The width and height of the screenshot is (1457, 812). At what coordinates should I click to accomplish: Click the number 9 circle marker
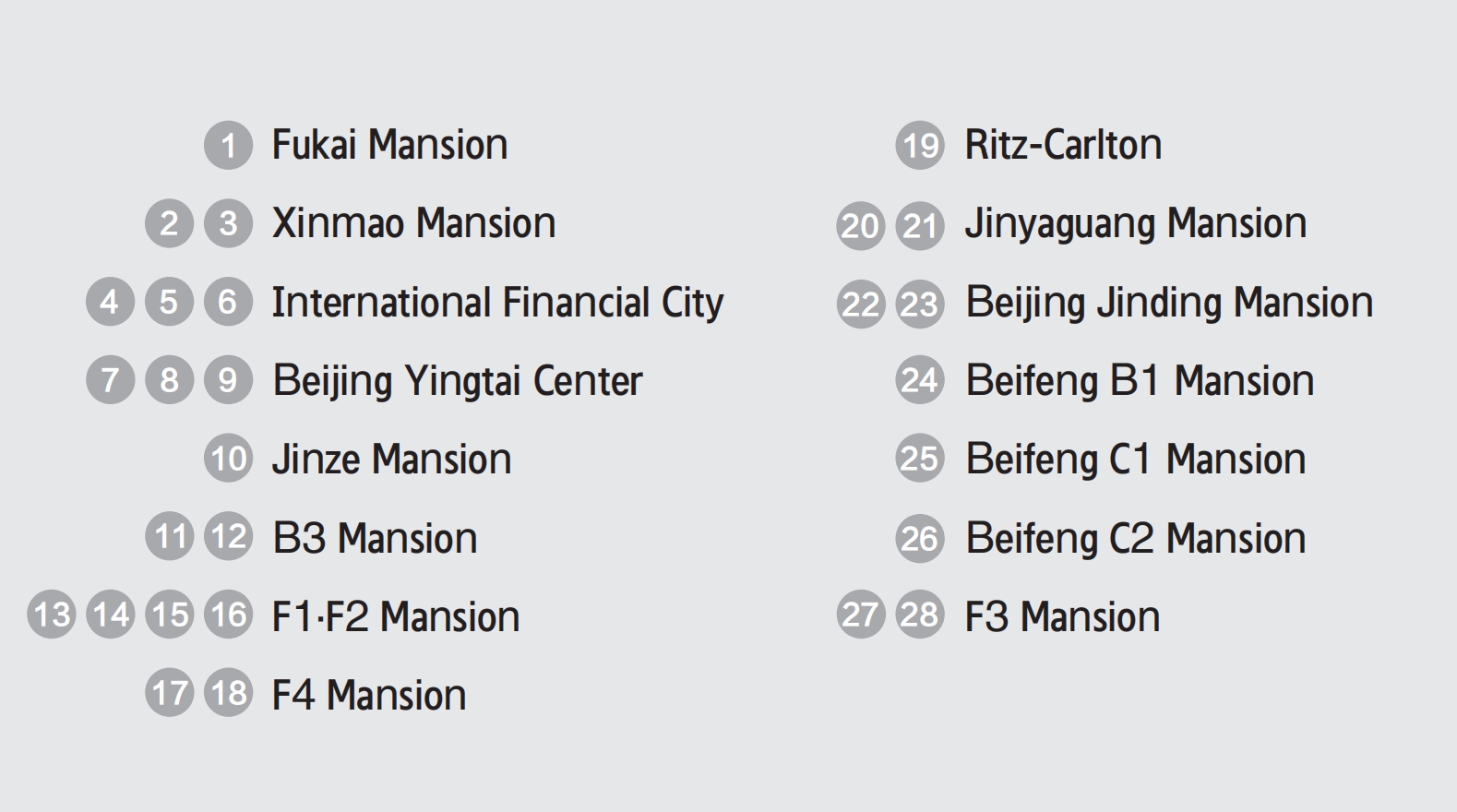228,380
